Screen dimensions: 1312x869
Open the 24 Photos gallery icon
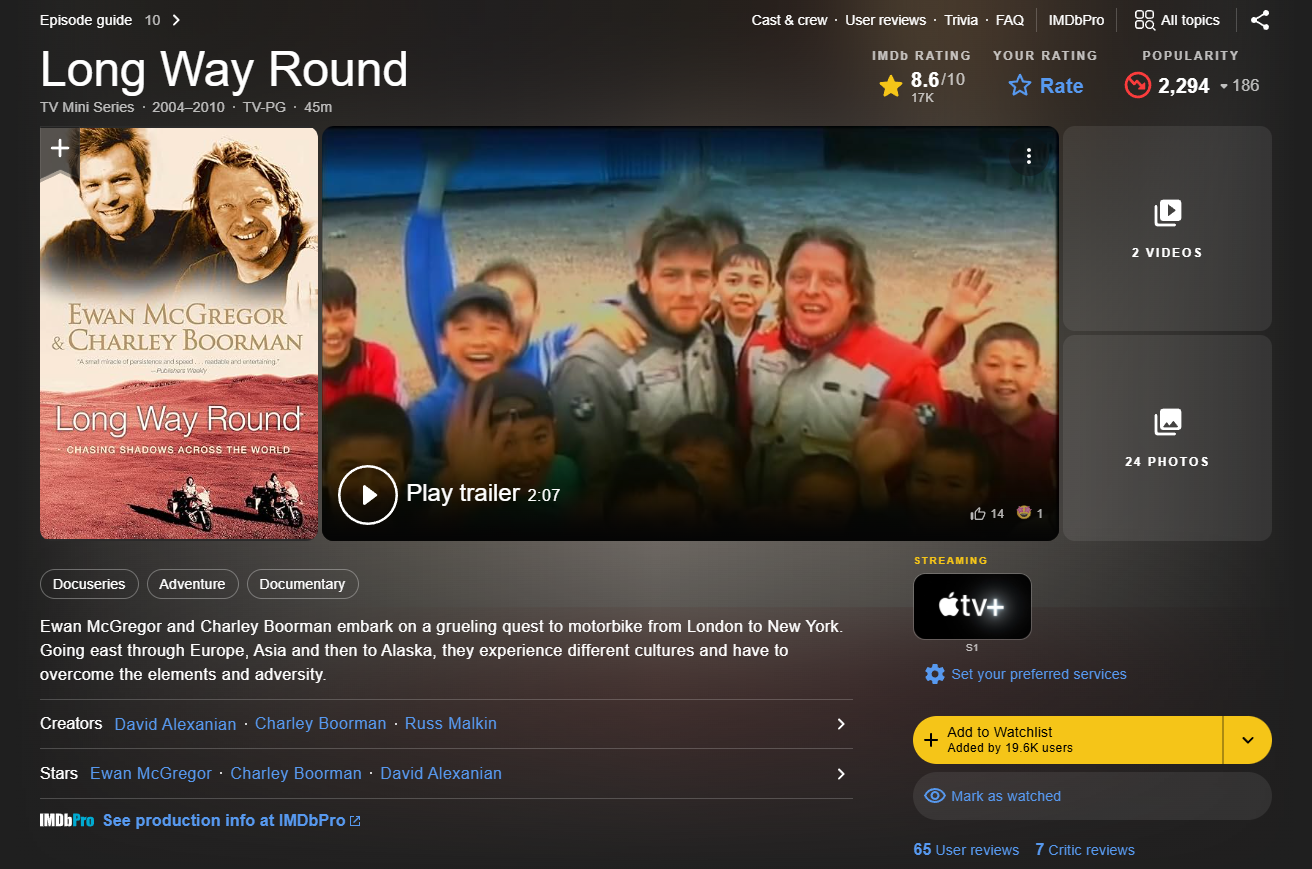(1167, 422)
